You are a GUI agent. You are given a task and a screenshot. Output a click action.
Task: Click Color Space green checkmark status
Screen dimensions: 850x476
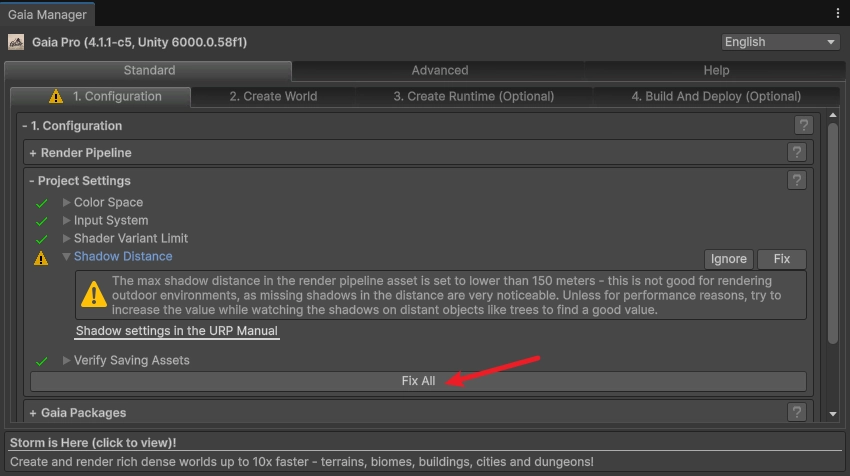41,203
